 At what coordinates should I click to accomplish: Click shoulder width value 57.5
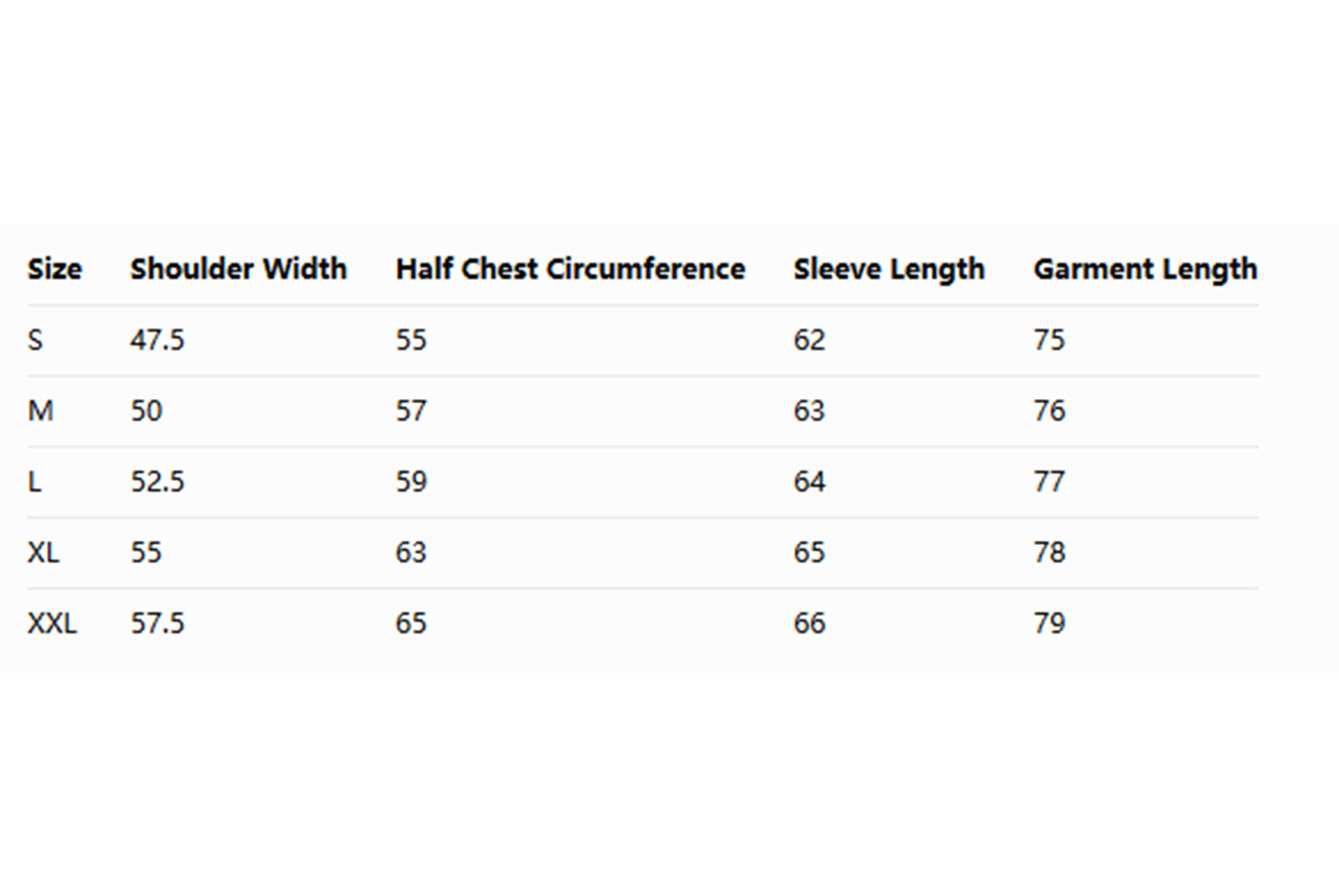[157, 623]
